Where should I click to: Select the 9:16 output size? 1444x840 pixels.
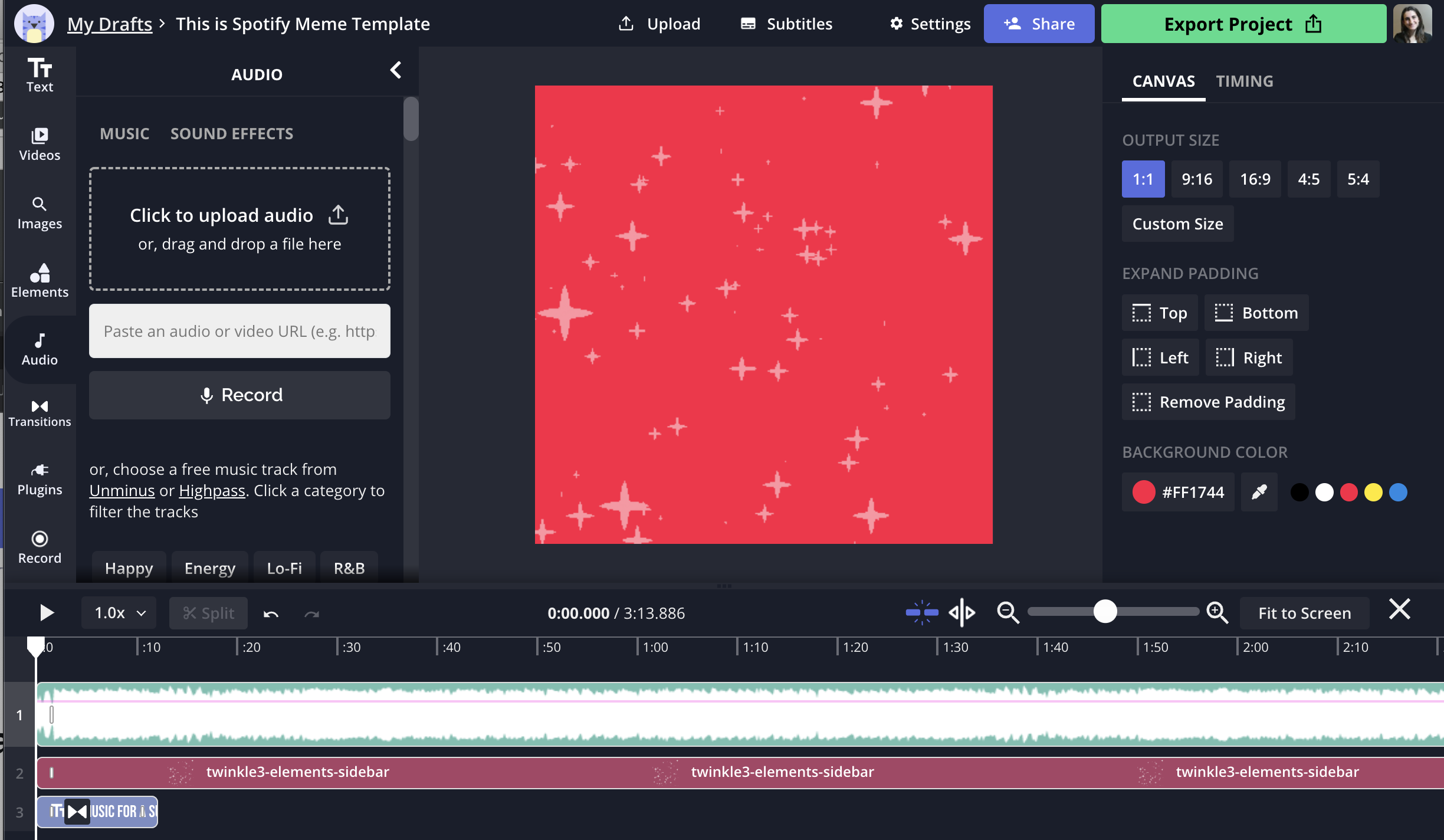click(1197, 179)
